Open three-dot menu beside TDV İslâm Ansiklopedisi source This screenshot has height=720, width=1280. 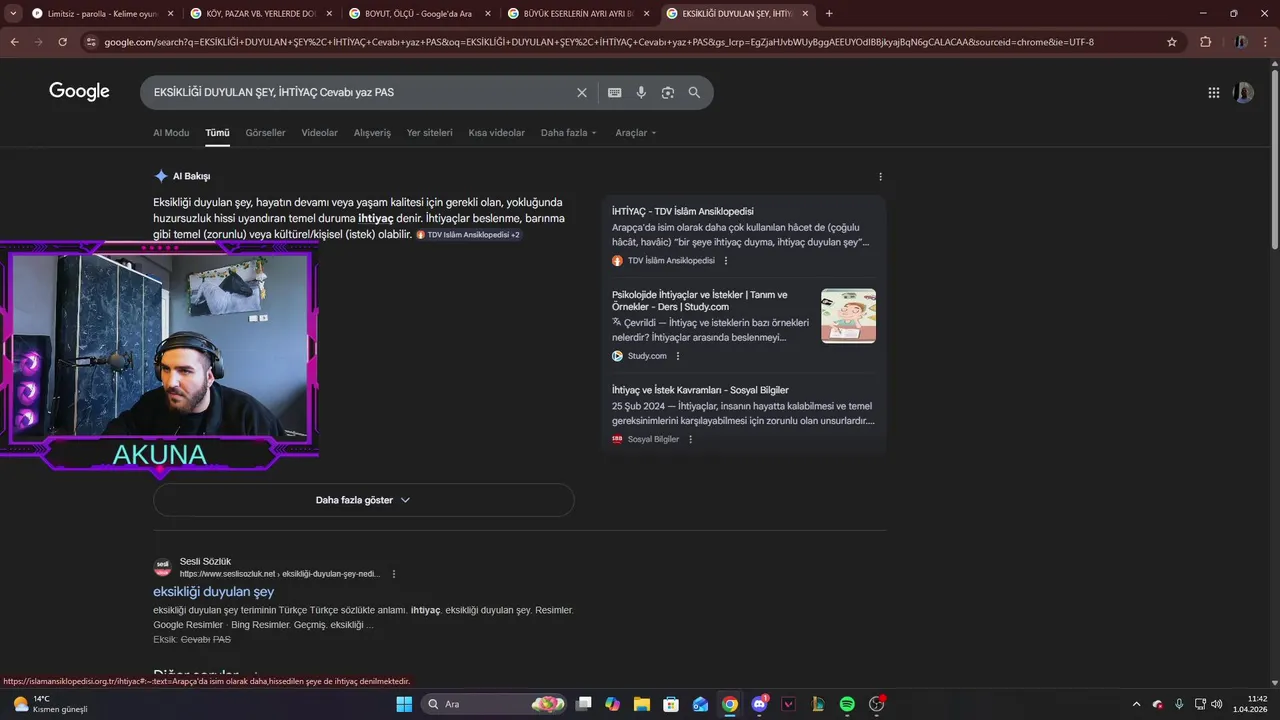coord(726,261)
